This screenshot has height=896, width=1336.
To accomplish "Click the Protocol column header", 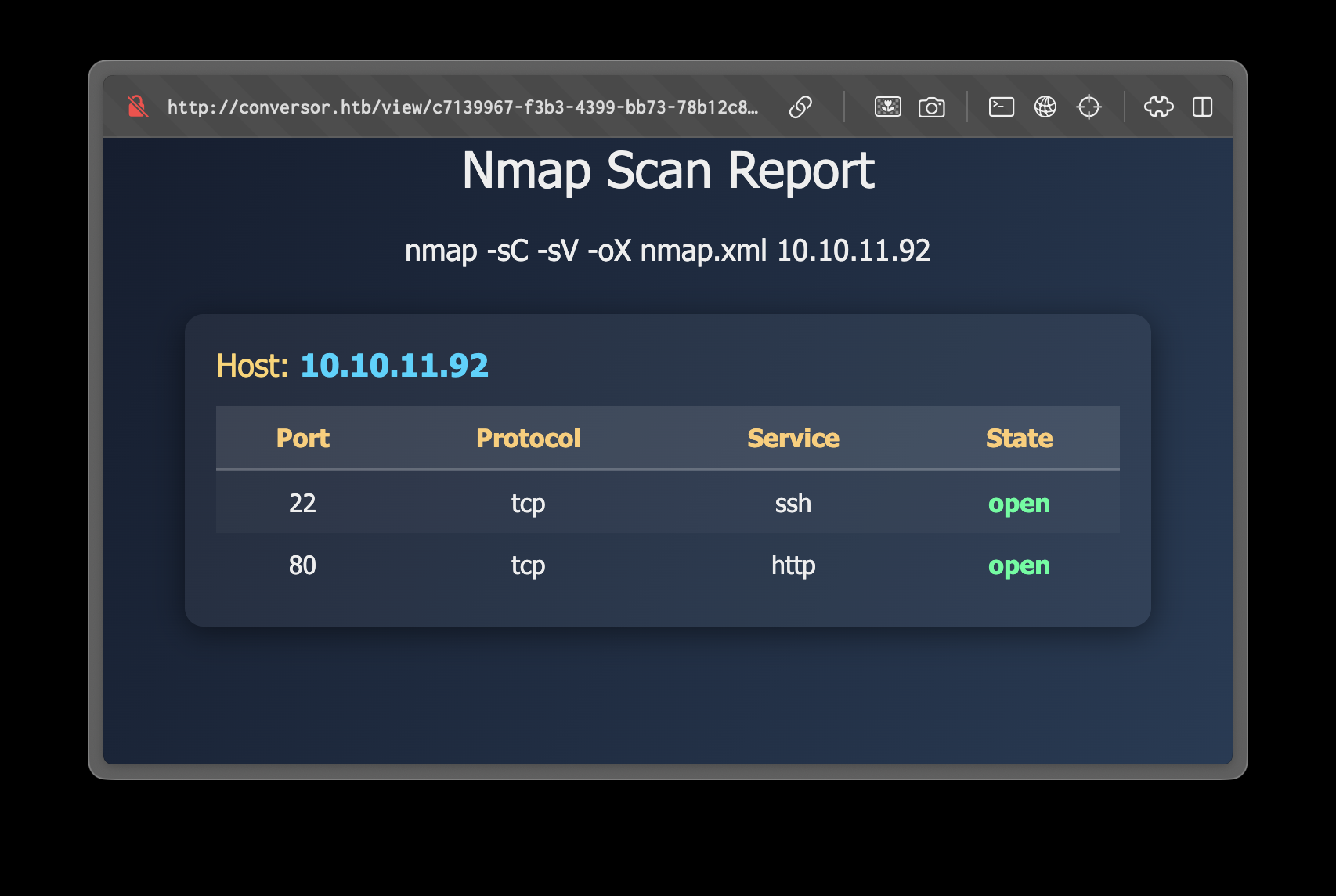I will (x=528, y=439).
